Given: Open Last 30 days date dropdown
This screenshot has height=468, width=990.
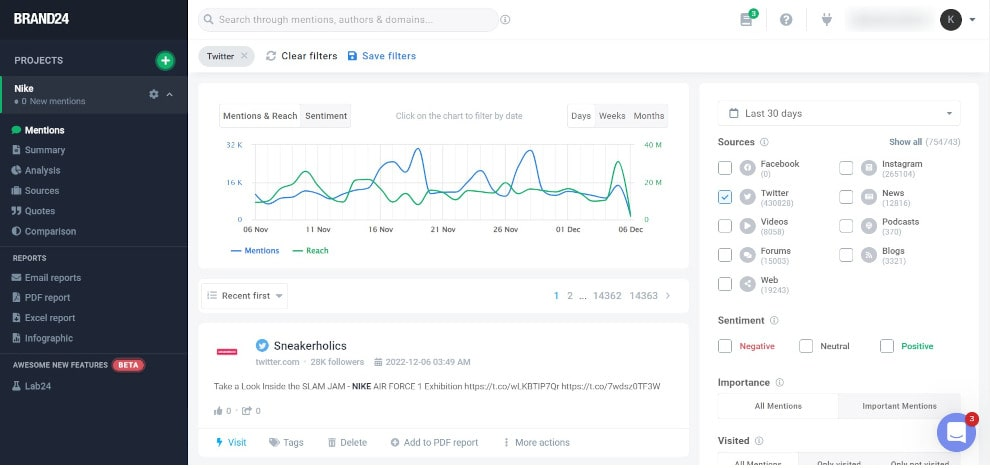Looking at the screenshot, I should pyautogui.click(x=839, y=114).
